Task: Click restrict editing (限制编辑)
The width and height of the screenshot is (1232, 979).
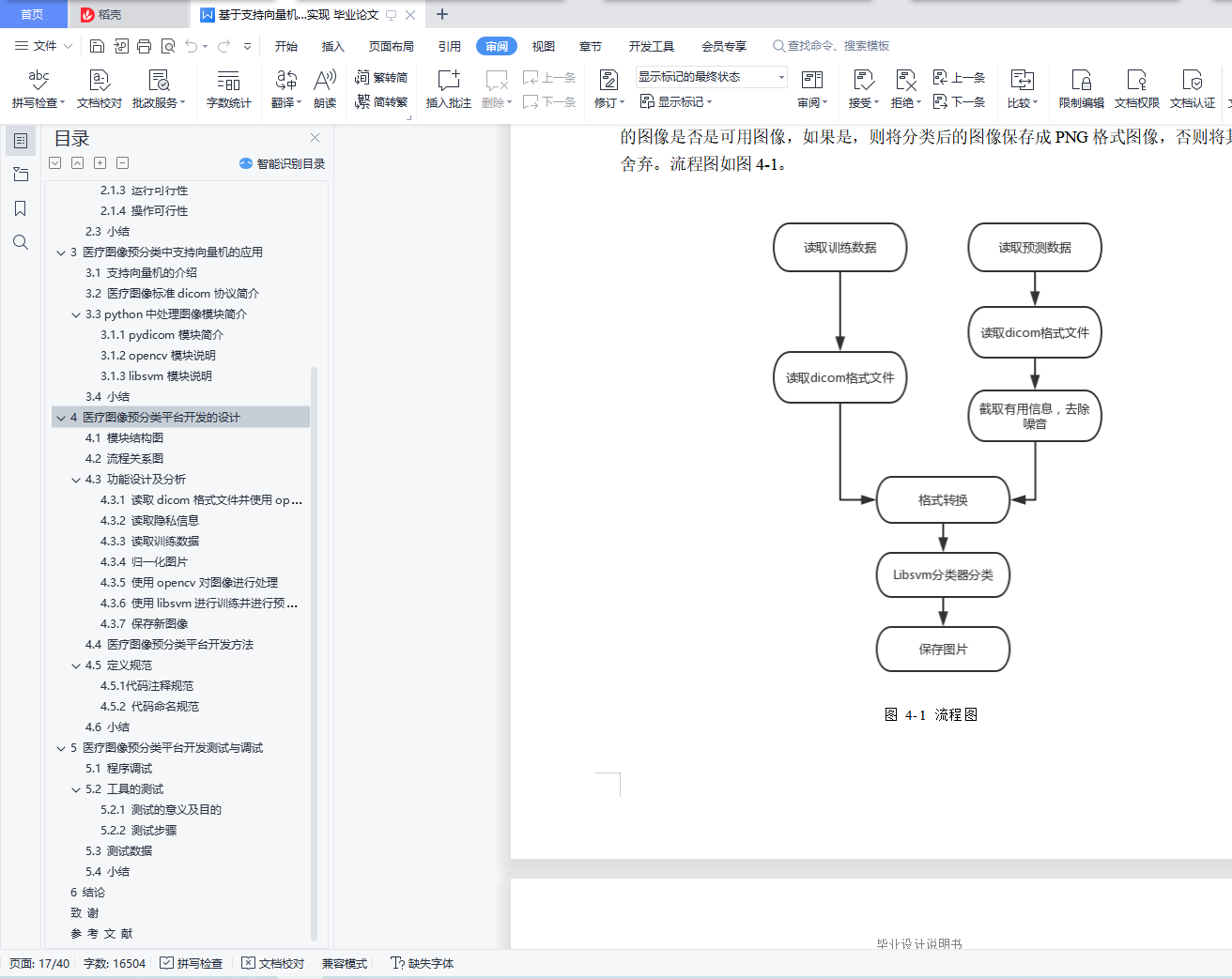Action: point(1082,88)
